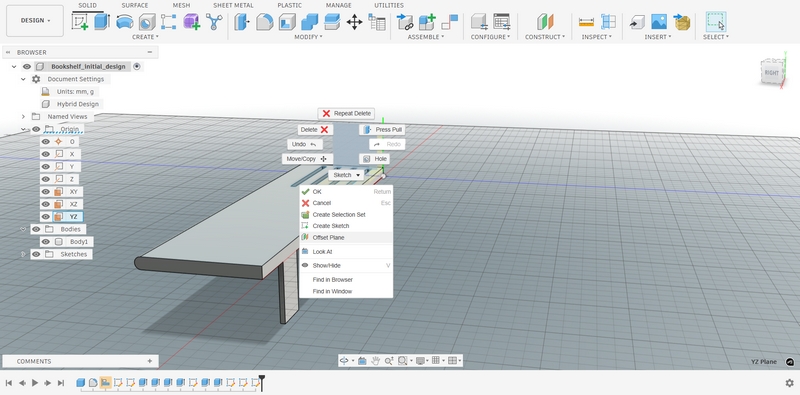
Task: Switch to the UTILITIES tab
Action: pos(389,5)
